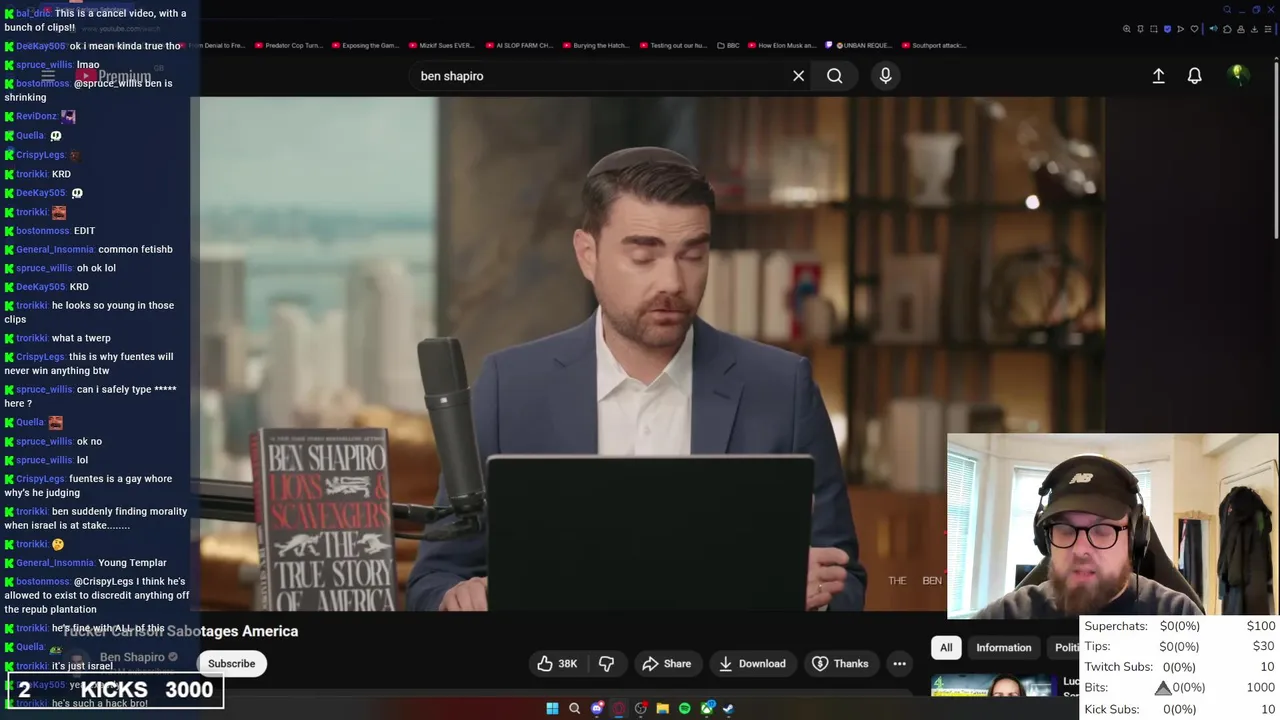
Task: Download the current video
Action: [x=752, y=663]
